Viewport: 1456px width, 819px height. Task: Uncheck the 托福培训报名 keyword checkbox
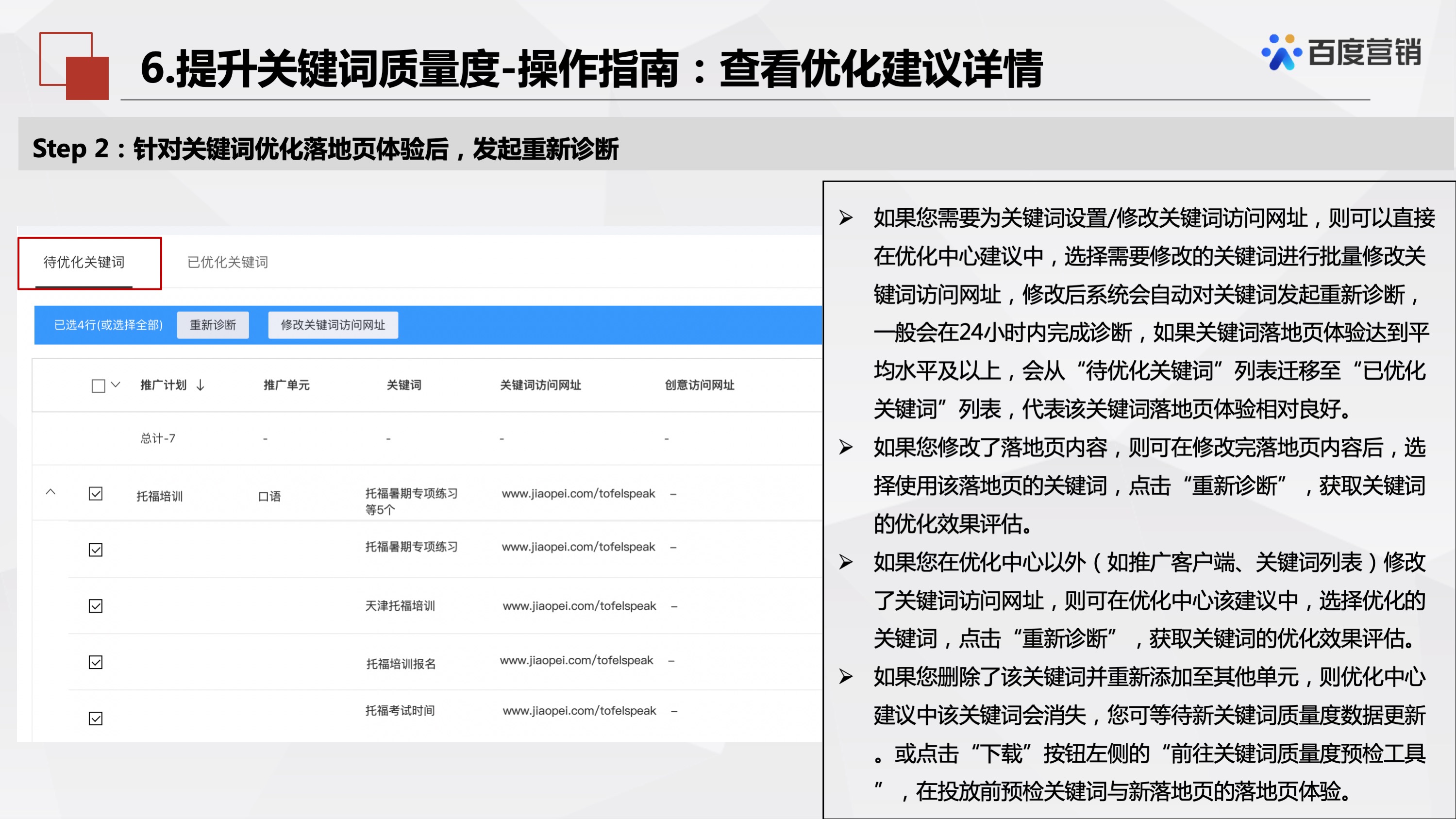point(95,661)
